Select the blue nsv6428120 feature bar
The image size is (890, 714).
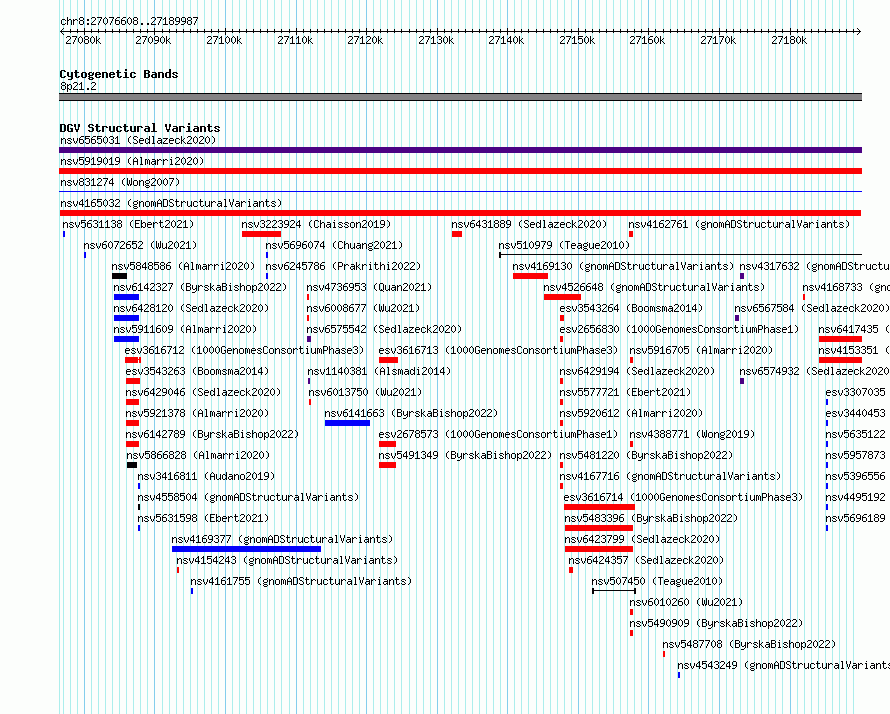click(x=126, y=318)
